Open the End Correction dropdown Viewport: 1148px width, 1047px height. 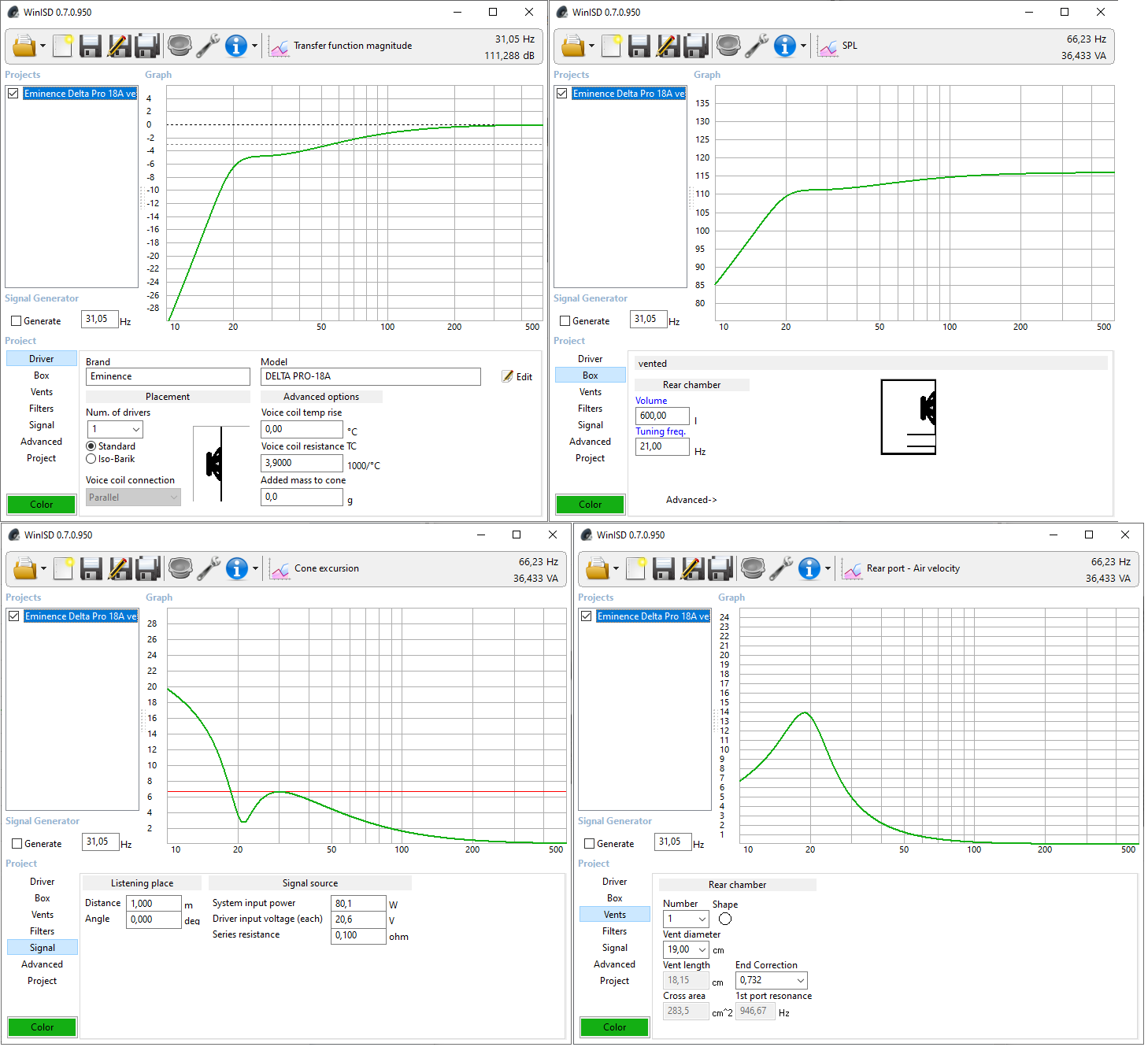(x=772, y=980)
